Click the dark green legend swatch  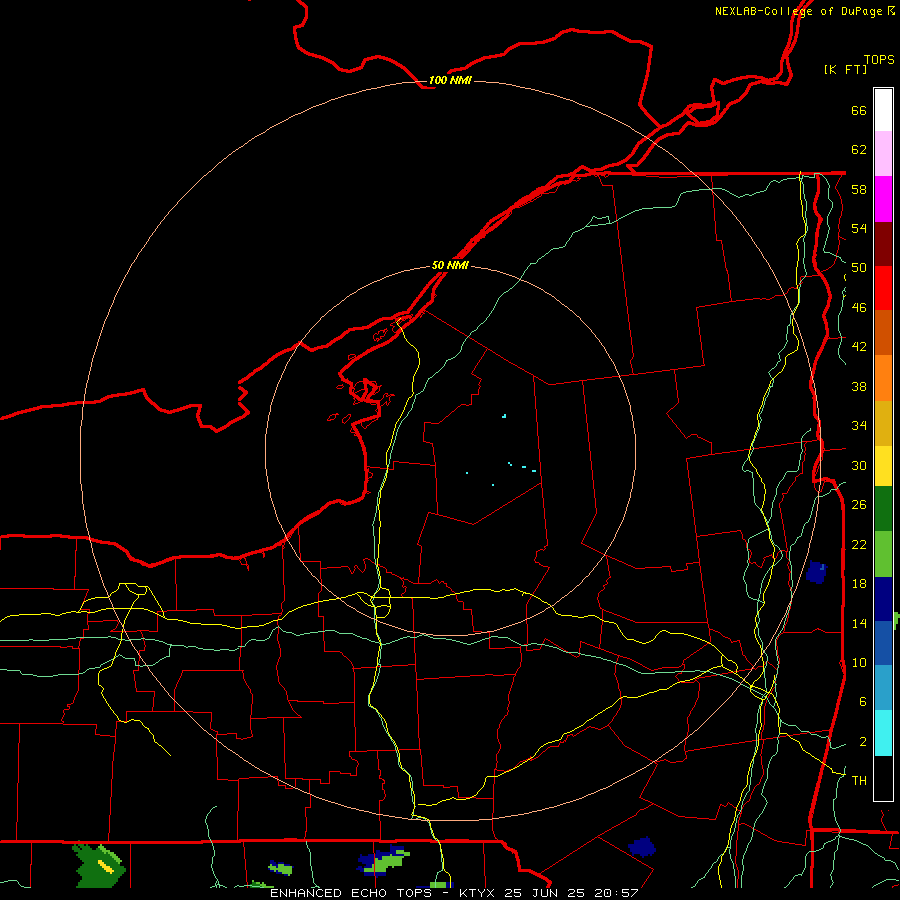883,509
